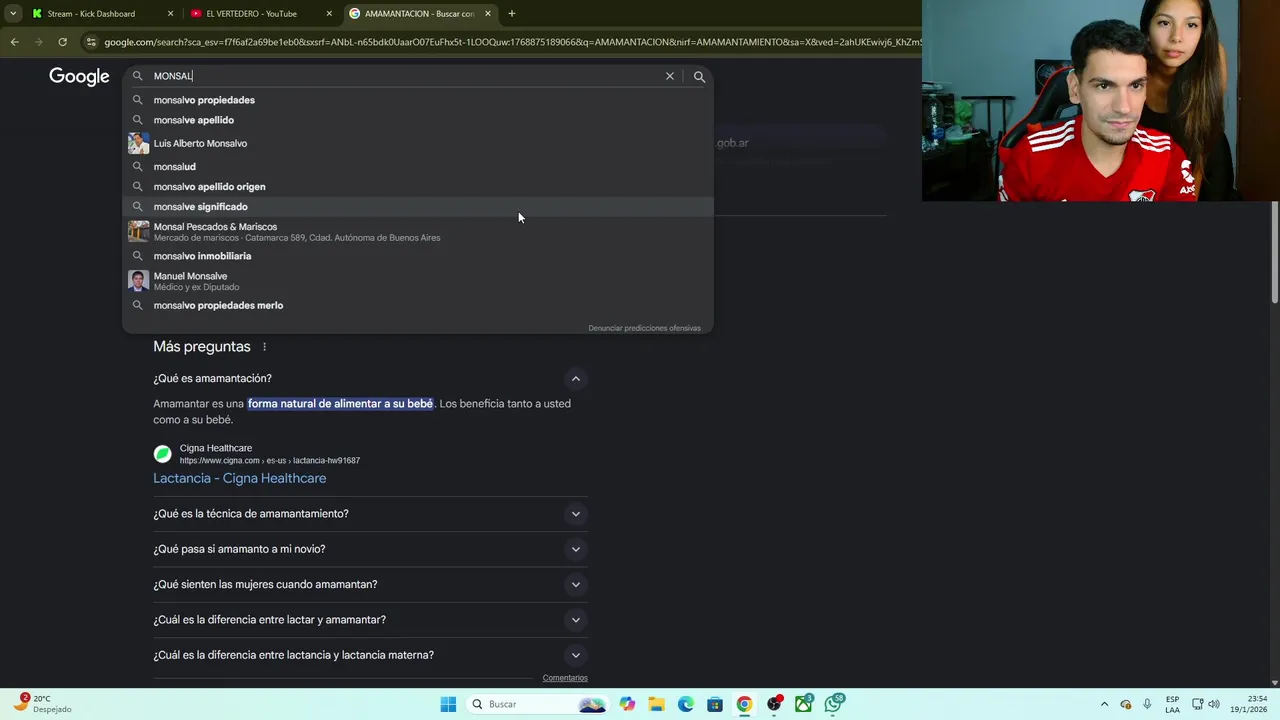Click the ESP LAA language indicator

coord(1172,704)
